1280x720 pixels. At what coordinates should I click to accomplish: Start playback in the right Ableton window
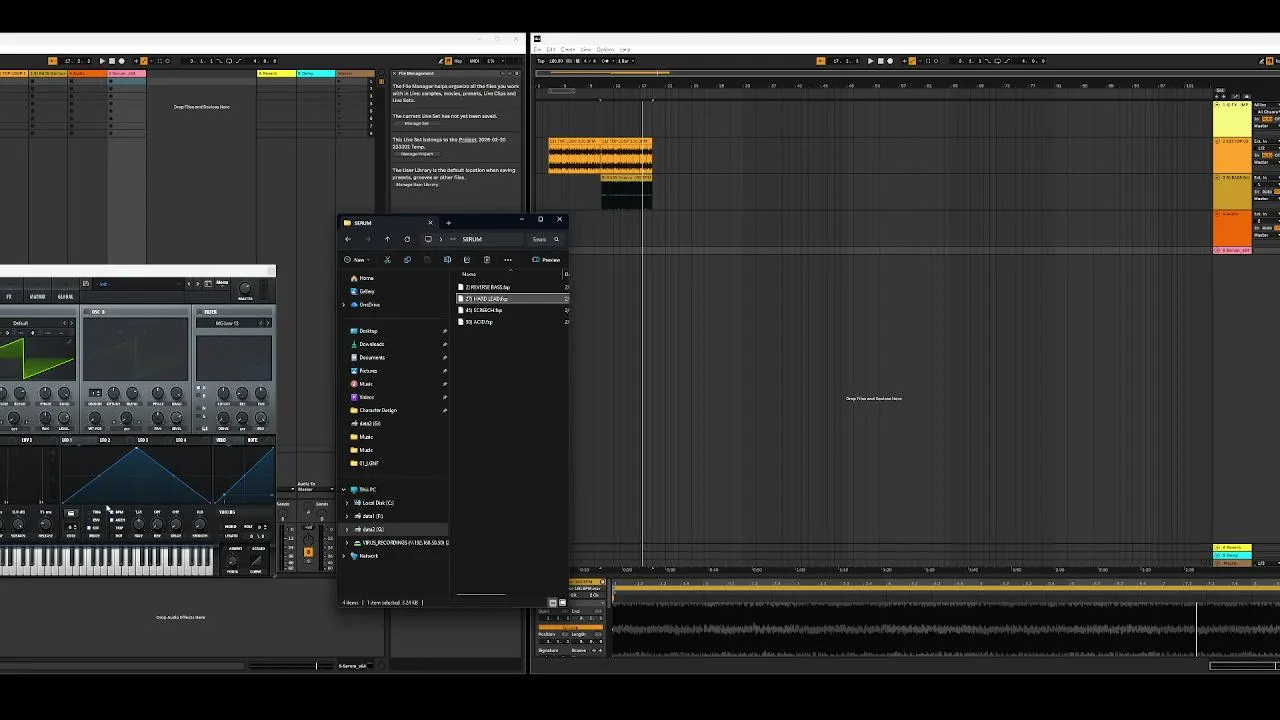click(871, 61)
